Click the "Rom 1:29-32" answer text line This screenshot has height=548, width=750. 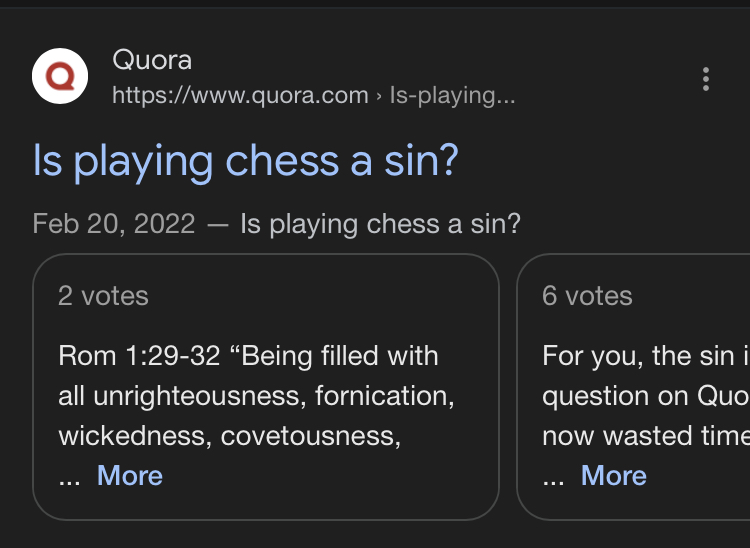248,356
